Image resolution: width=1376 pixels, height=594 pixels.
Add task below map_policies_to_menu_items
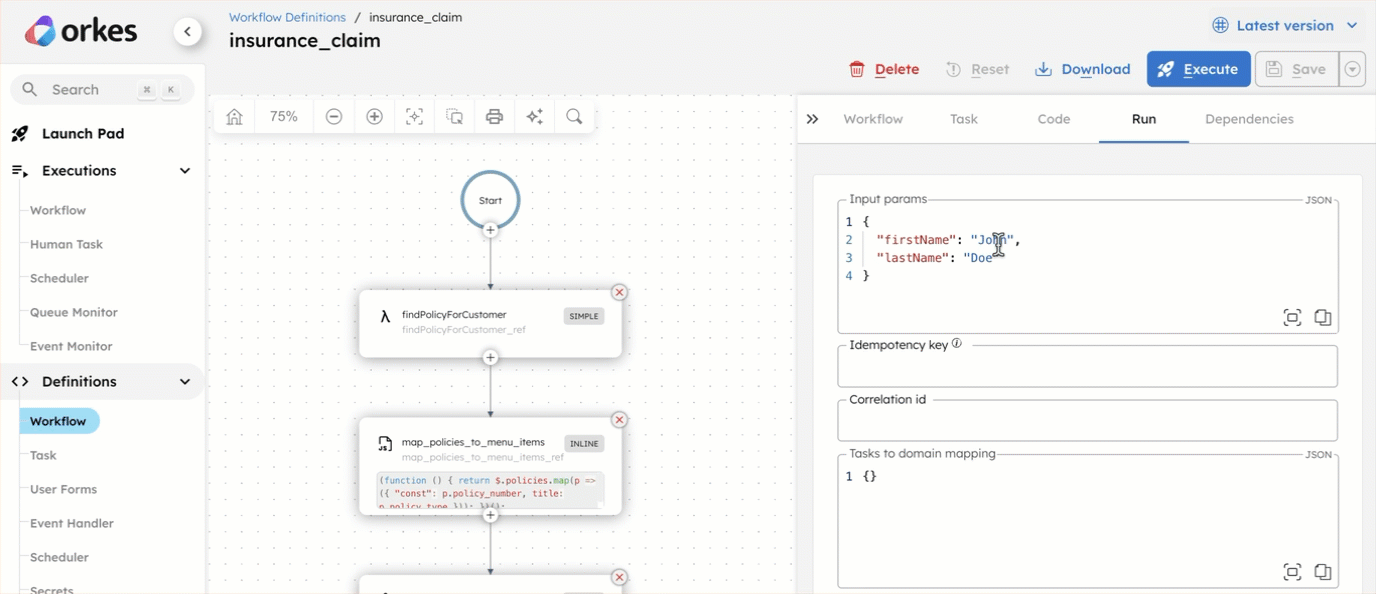pyautogui.click(x=490, y=515)
